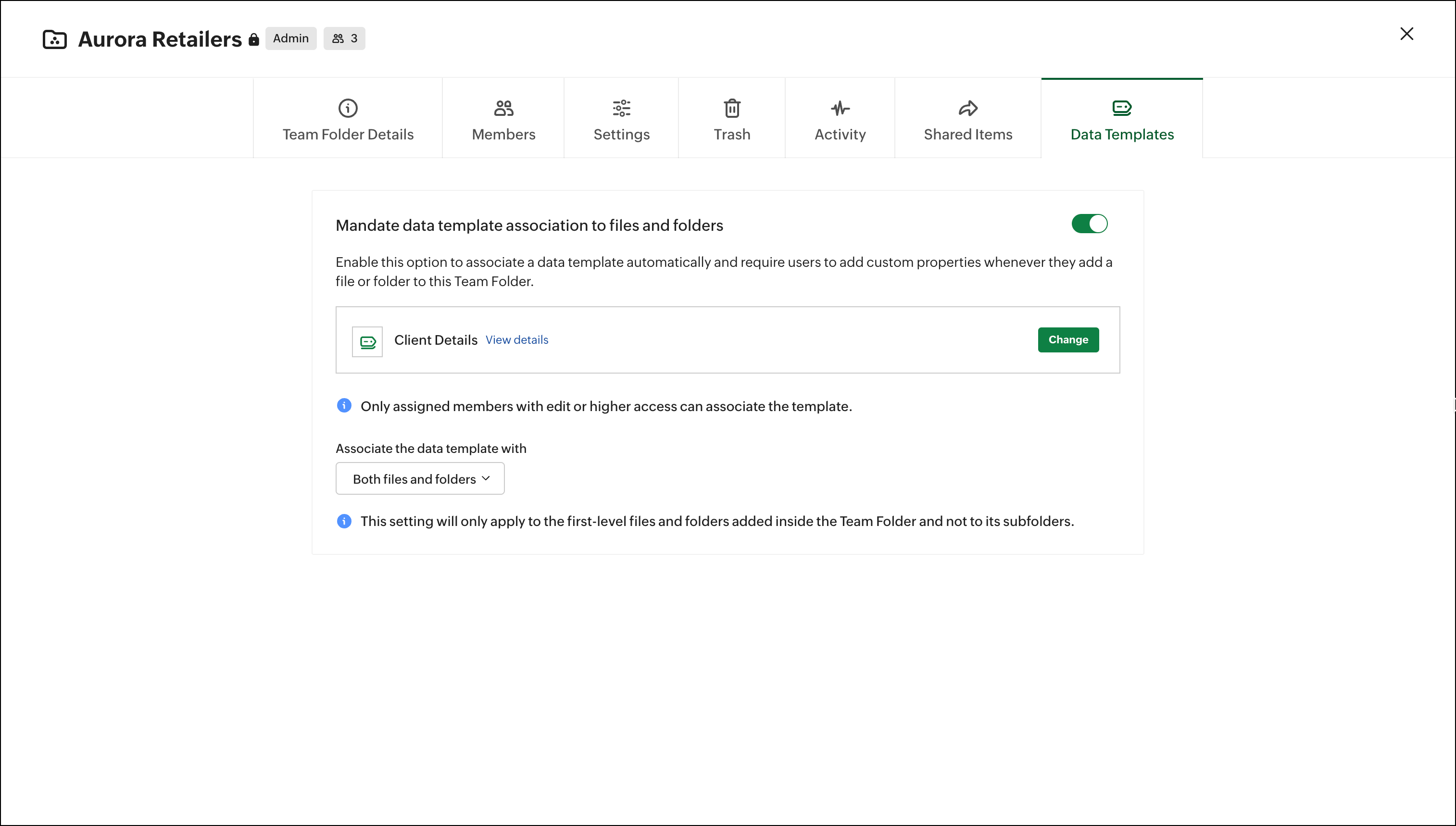Open the Members tab
Screen dimensions: 1456x826
click(x=503, y=119)
